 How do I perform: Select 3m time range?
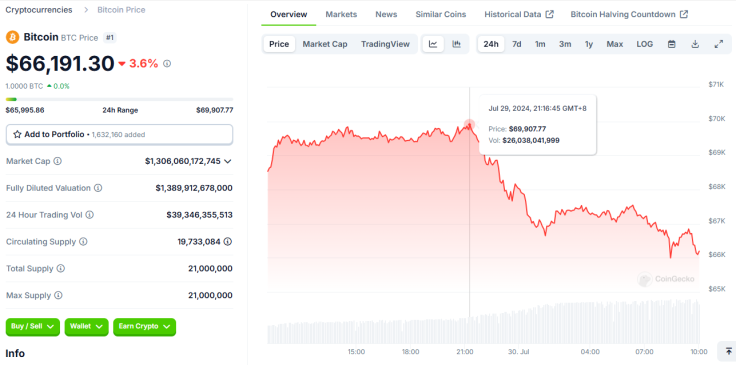tap(565, 44)
